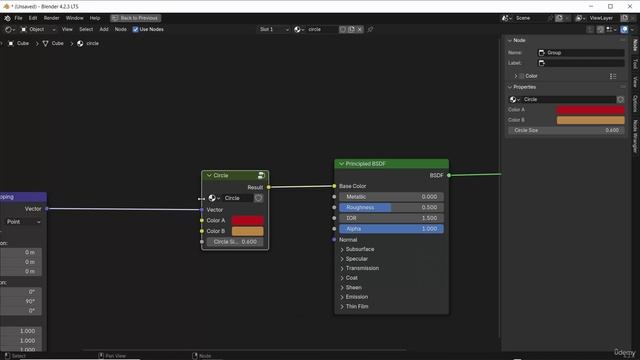This screenshot has width=640, height=360.
Task: Click the header material name field 'circle'
Action: 322,29
